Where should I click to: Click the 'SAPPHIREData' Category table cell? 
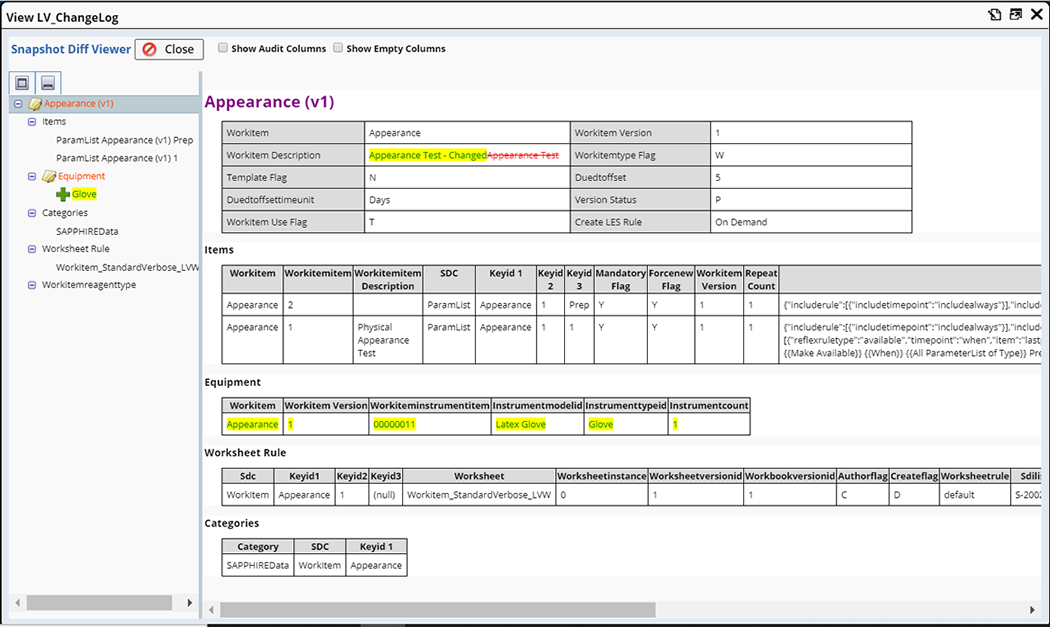point(258,565)
